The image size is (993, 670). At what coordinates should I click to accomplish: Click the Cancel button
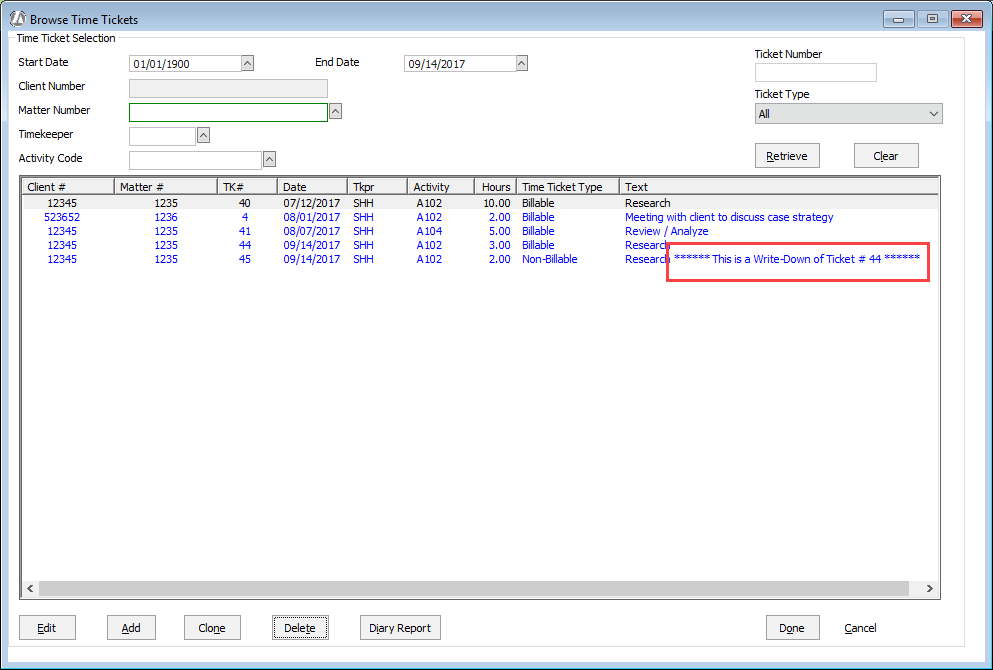(860, 628)
